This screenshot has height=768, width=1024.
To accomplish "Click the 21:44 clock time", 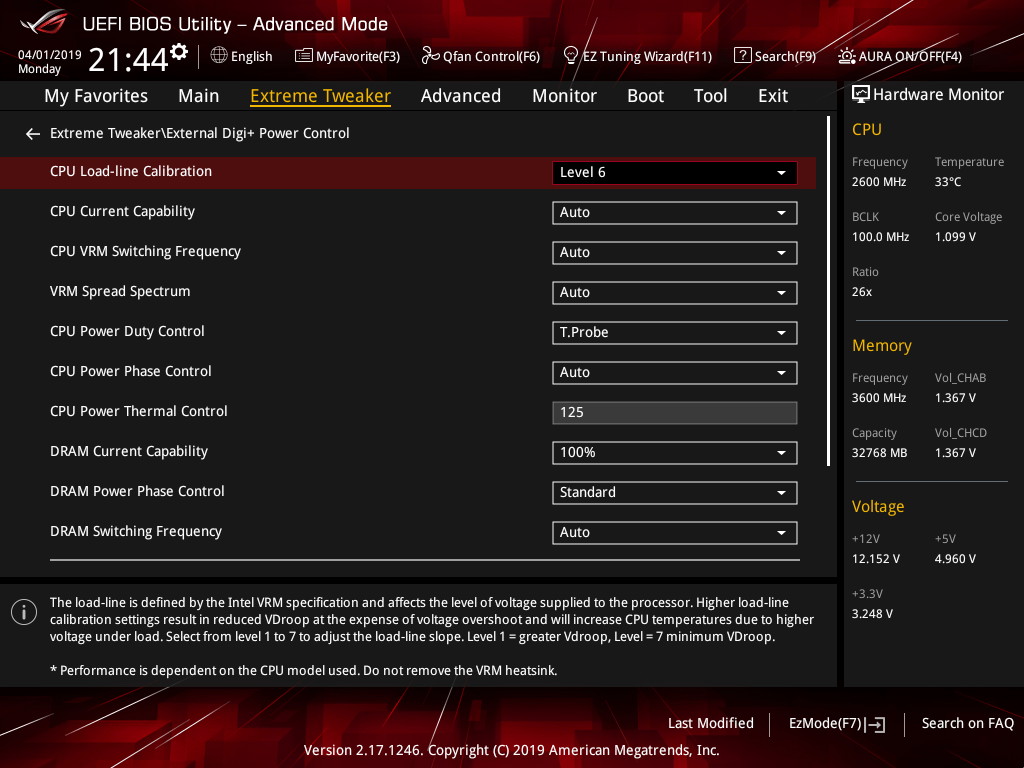I will [128, 60].
